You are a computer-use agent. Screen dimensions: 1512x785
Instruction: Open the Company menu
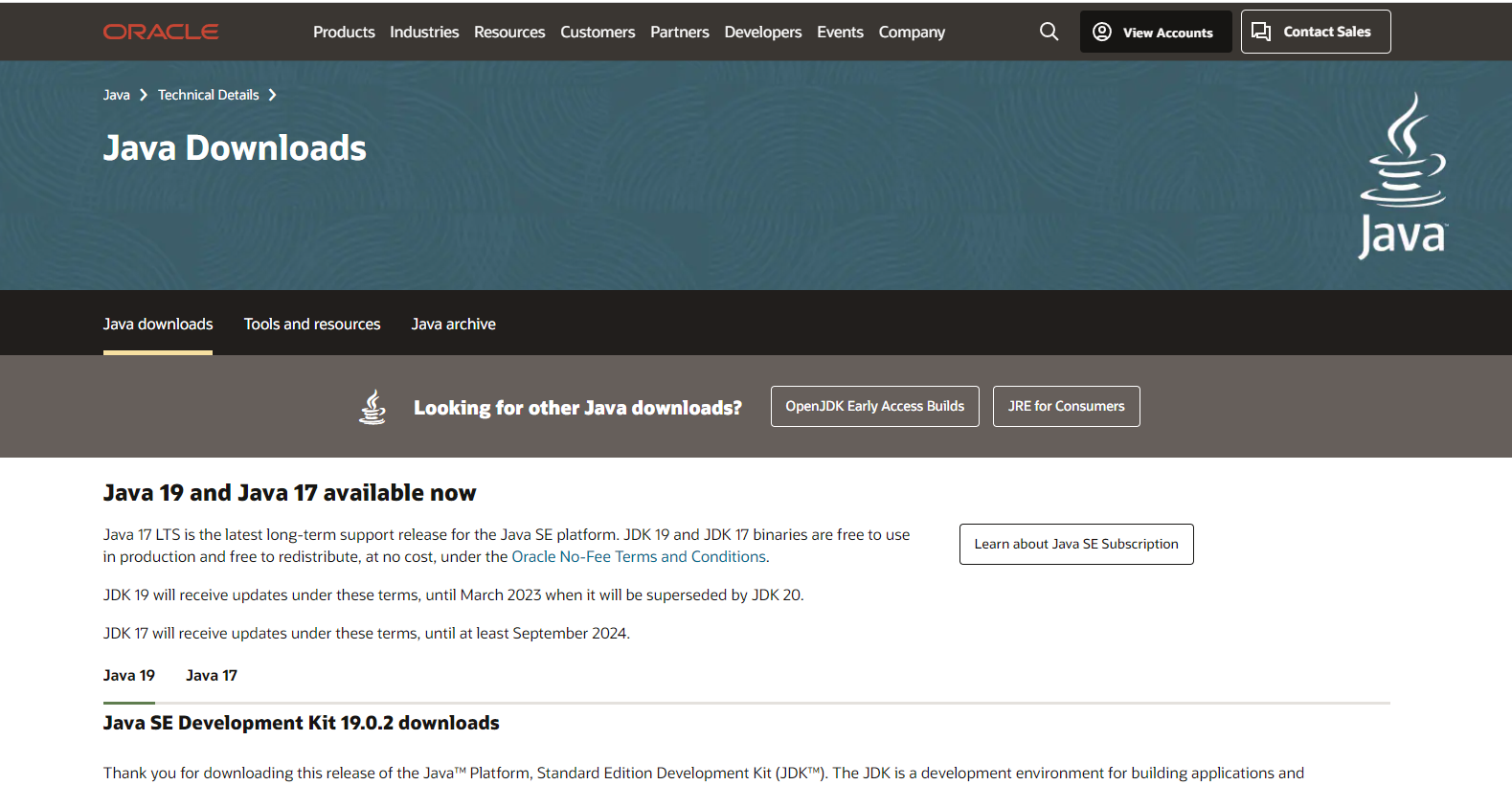coord(912,32)
